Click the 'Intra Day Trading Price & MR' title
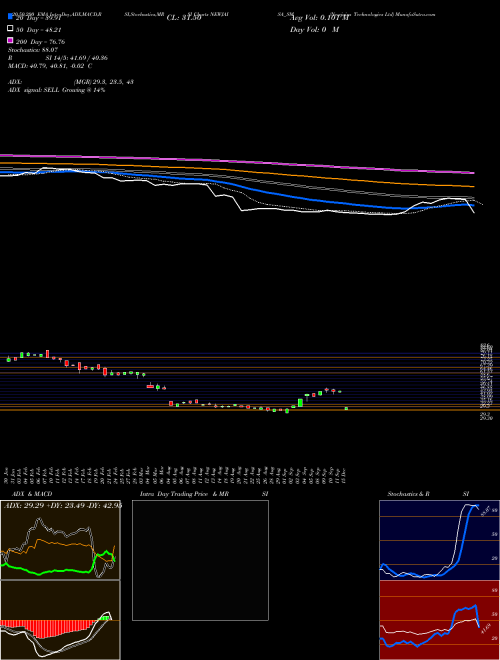The image size is (500, 660). (185, 494)
